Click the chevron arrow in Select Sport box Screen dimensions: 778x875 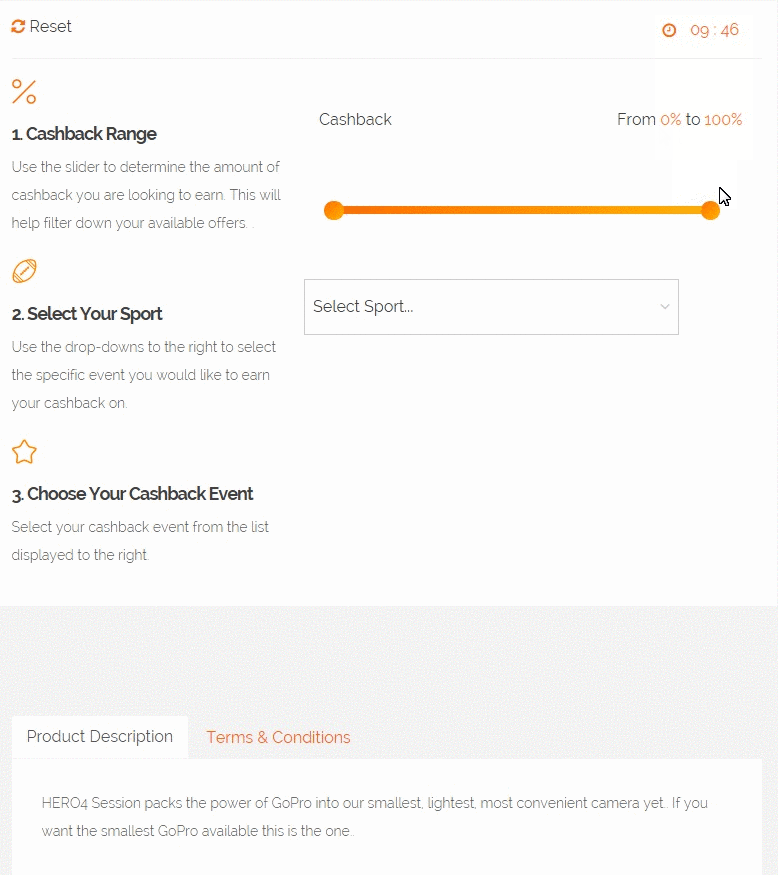[665, 307]
